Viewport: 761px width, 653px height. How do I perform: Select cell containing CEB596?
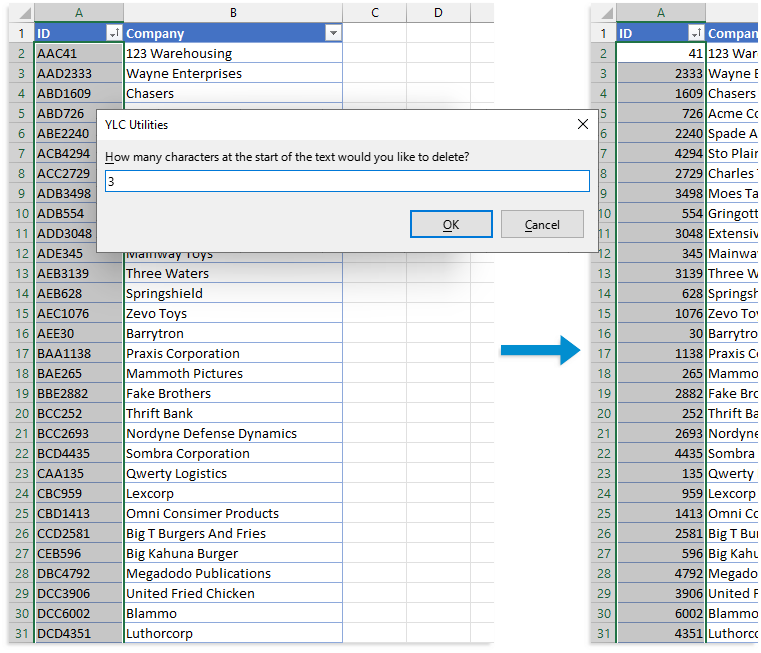coord(79,553)
